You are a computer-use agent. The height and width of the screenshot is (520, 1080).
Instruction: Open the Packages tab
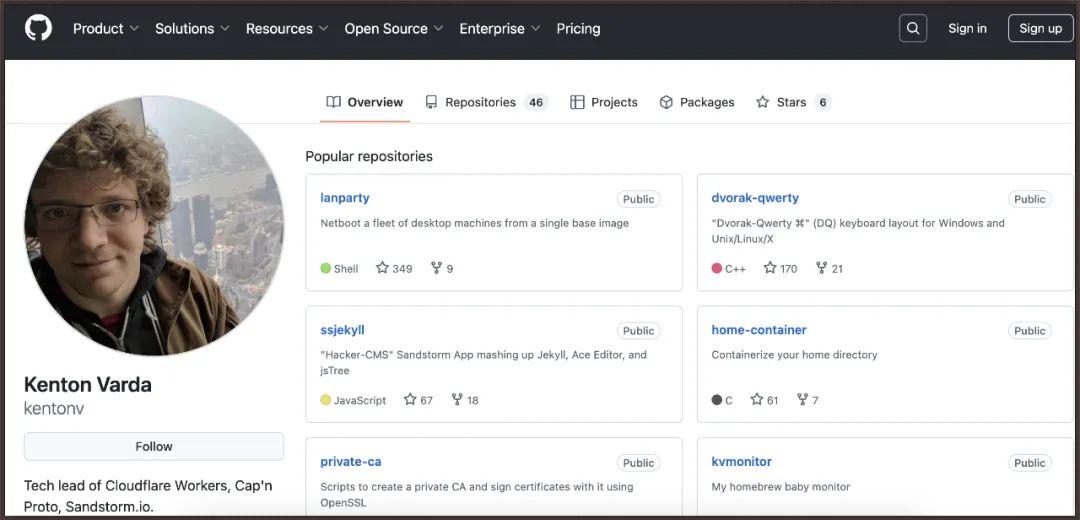pos(697,102)
